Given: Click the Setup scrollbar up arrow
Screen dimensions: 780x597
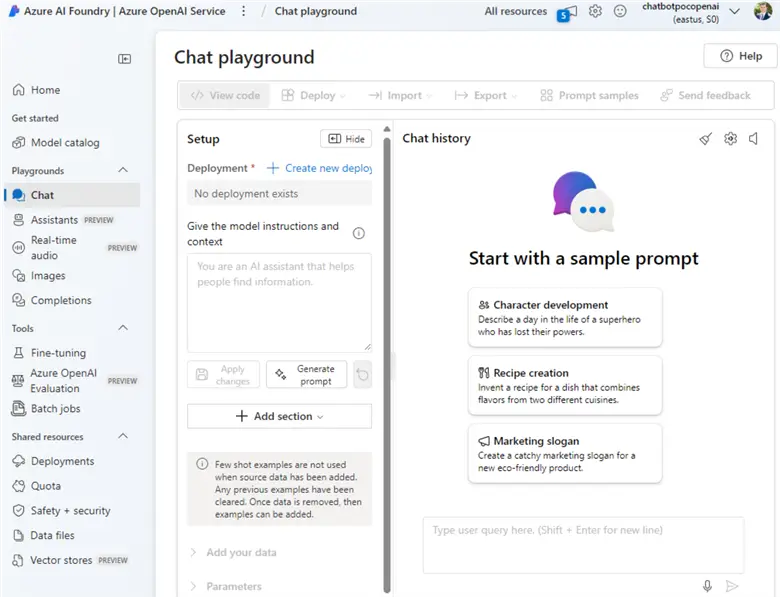Looking at the screenshot, I should tap(387, 129).
